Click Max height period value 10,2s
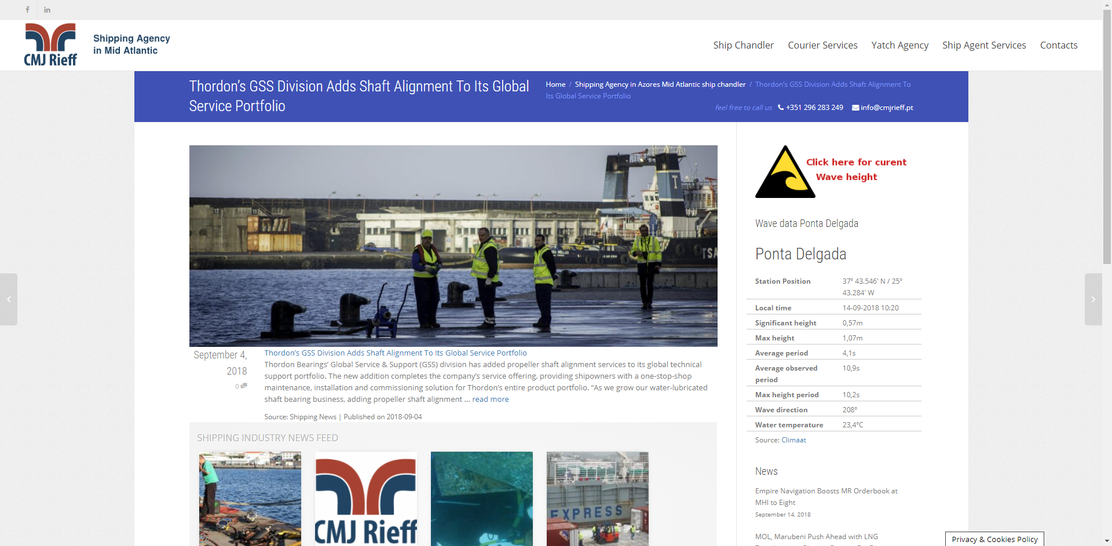 point(851,395)
